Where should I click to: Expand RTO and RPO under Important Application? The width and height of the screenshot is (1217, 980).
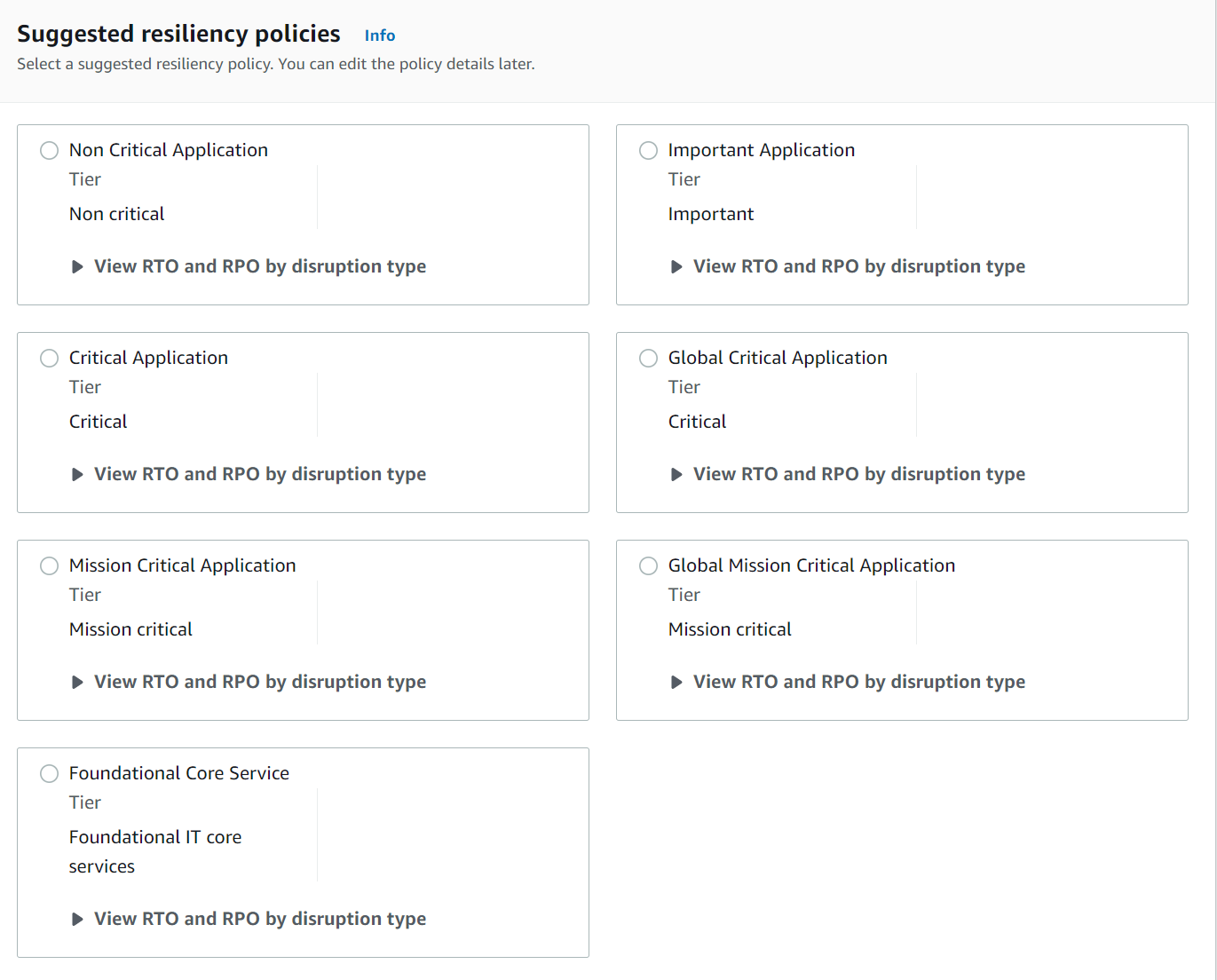pyautogui.click(x=676, y=266)
